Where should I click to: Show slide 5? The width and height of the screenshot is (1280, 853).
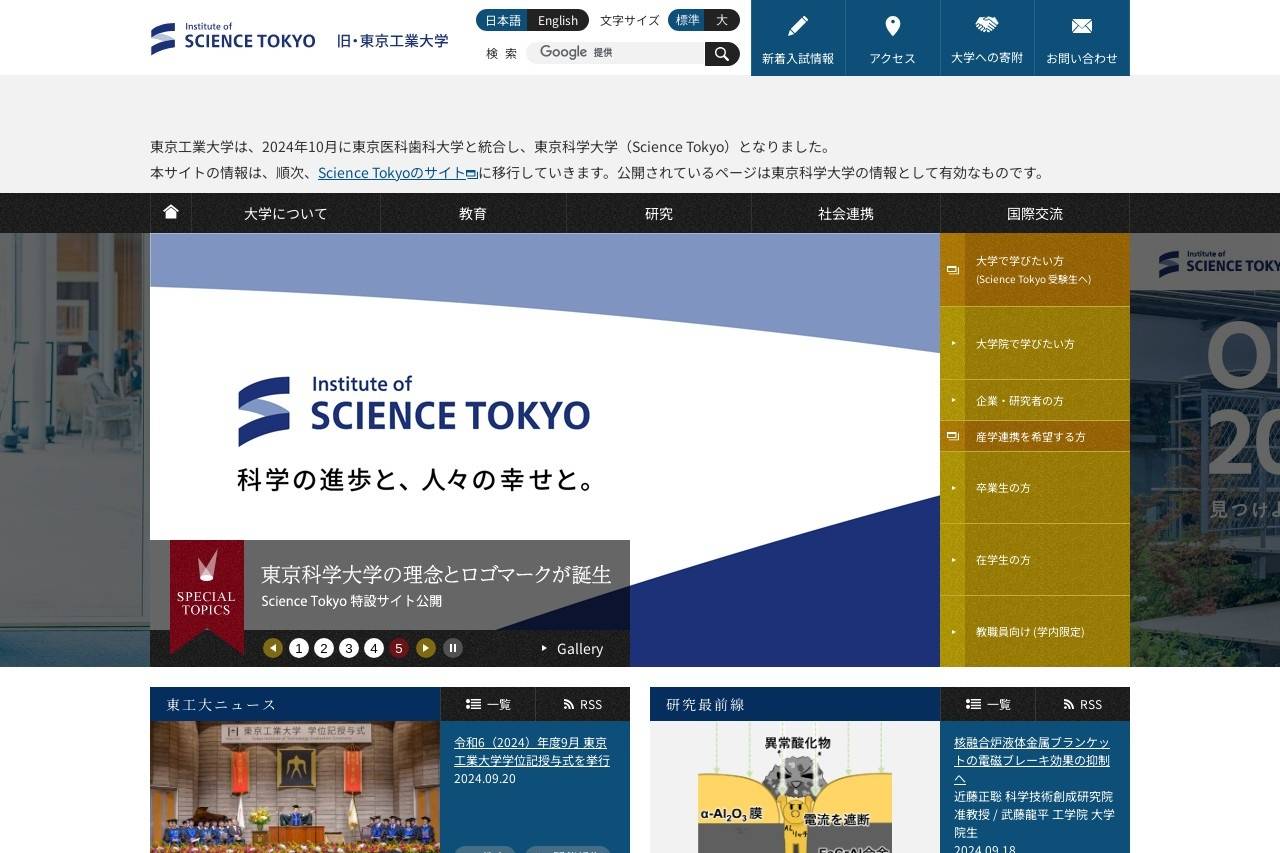[399, 648]
